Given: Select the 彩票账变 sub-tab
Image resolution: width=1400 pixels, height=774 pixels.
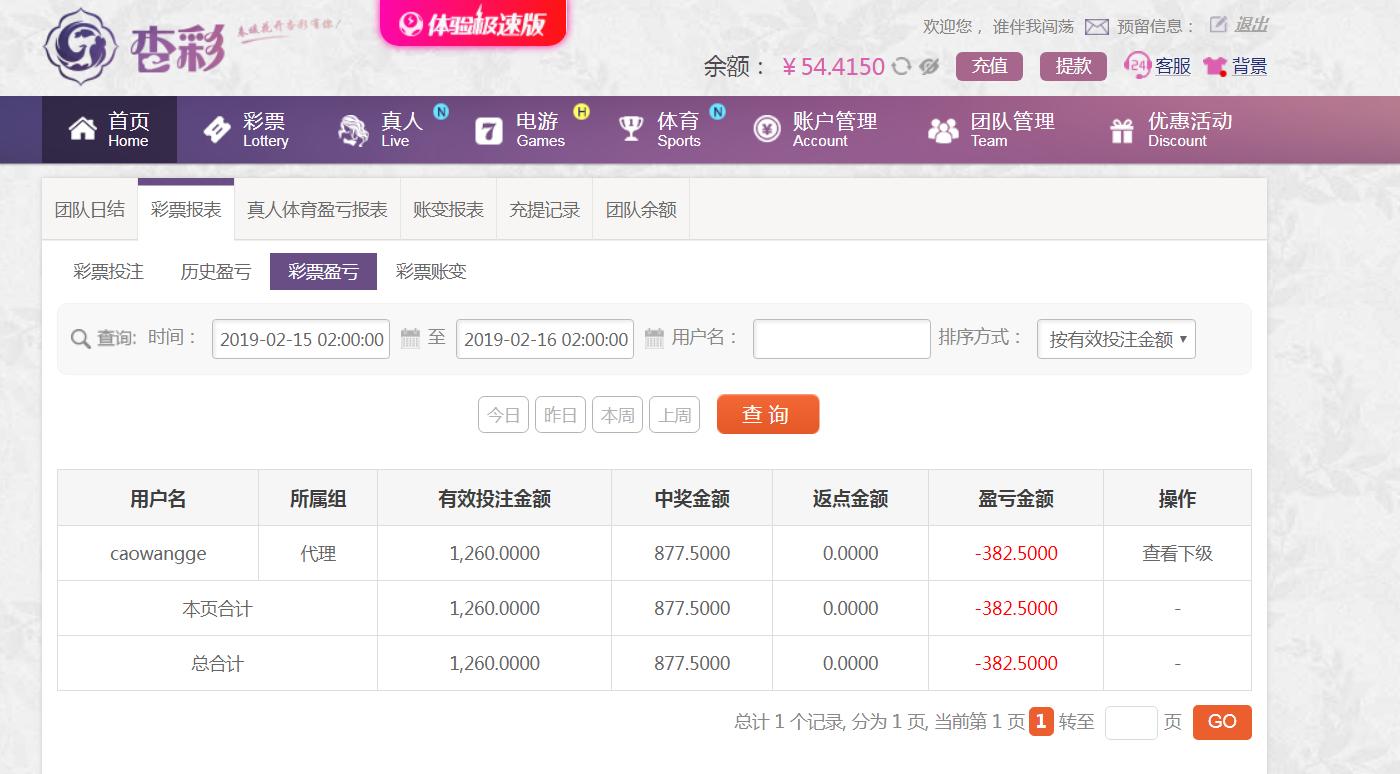Looking at the screenshot, I should click(431, 272).
